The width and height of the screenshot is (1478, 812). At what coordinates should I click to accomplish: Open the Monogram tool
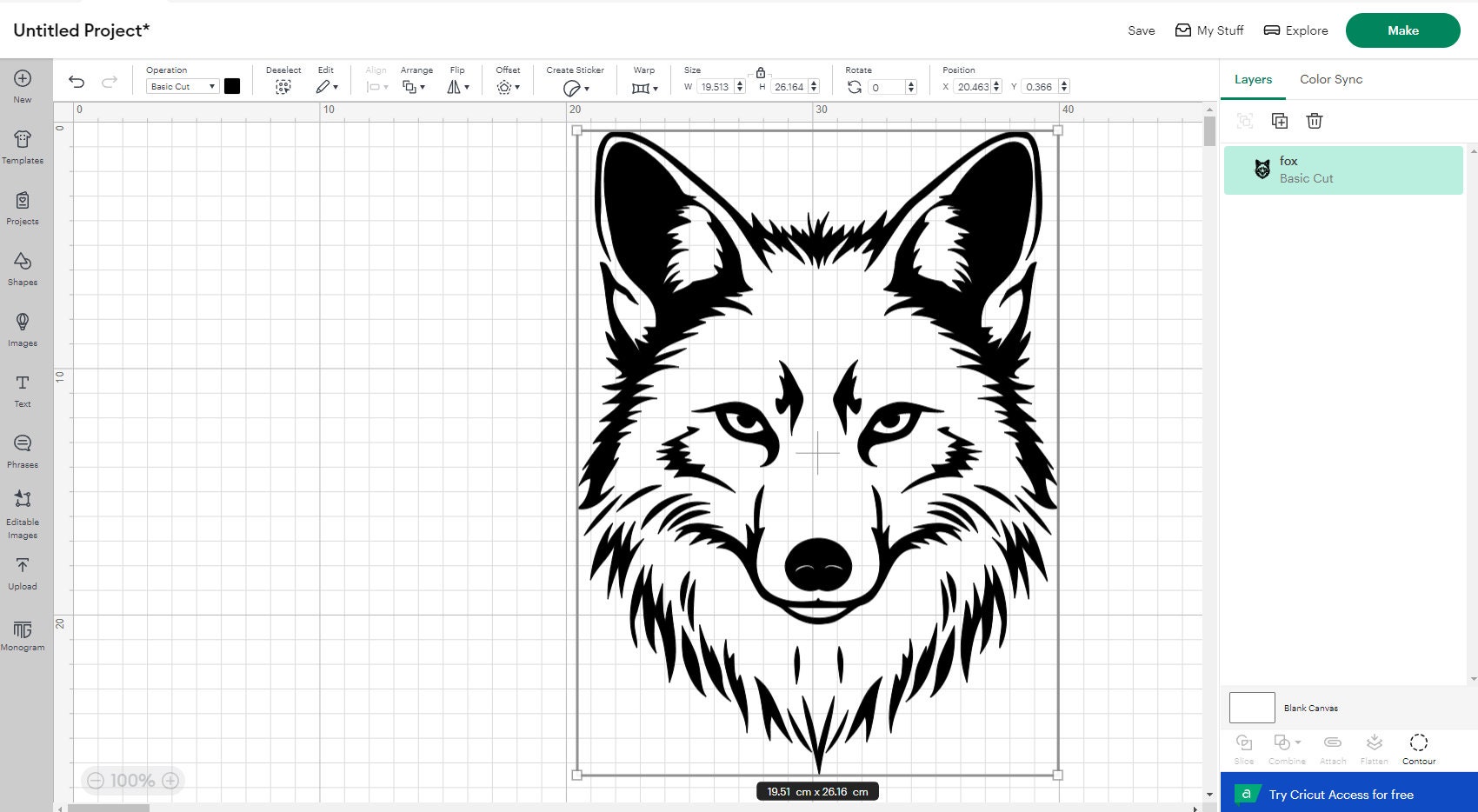(x=23, y=633)
